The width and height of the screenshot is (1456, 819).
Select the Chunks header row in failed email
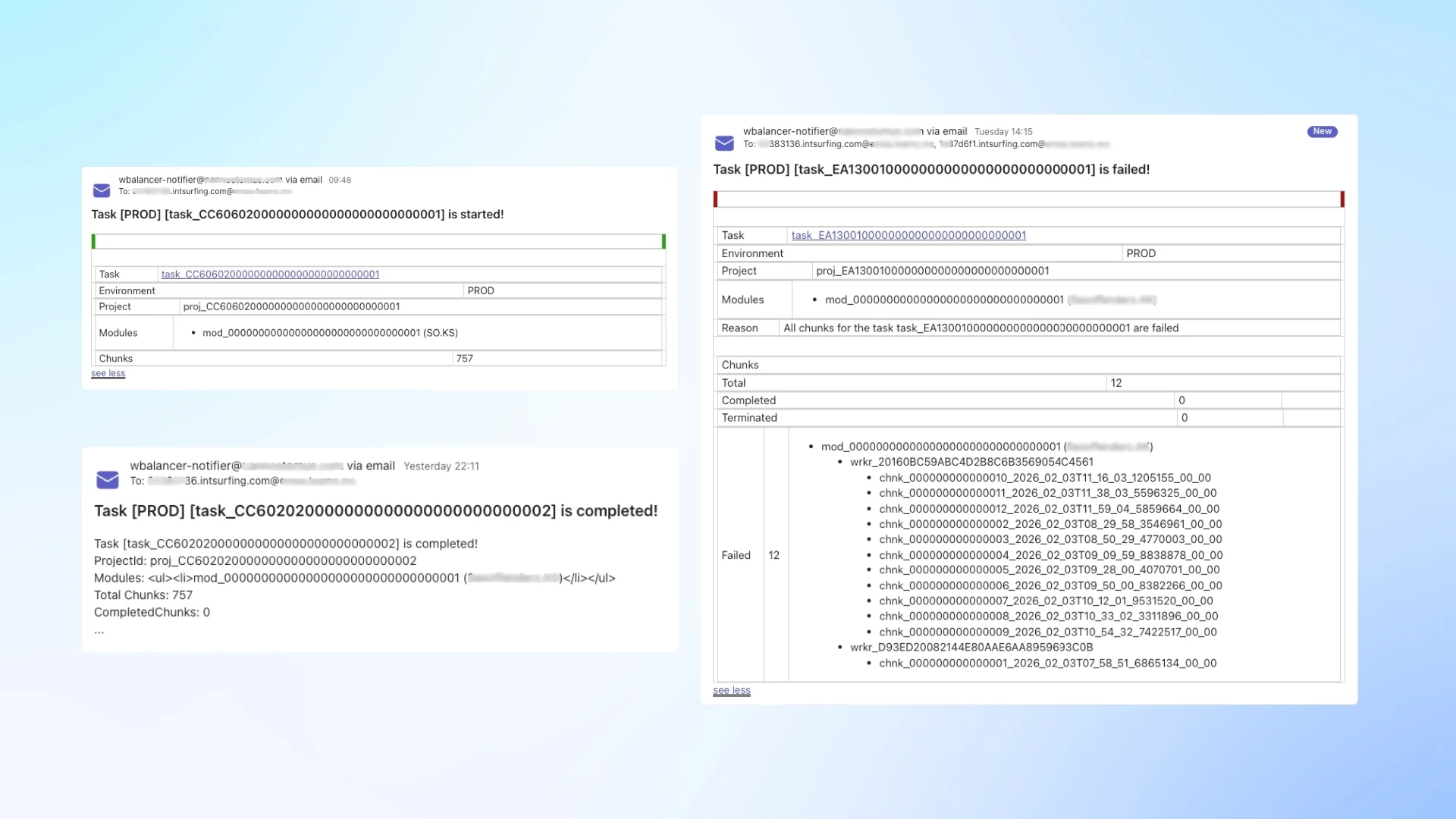[740, 365]
